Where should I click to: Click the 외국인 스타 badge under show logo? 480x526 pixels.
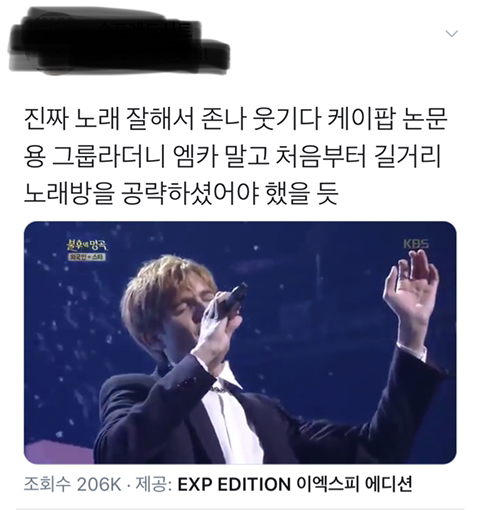pyautogui.click(x=87, y=257)
